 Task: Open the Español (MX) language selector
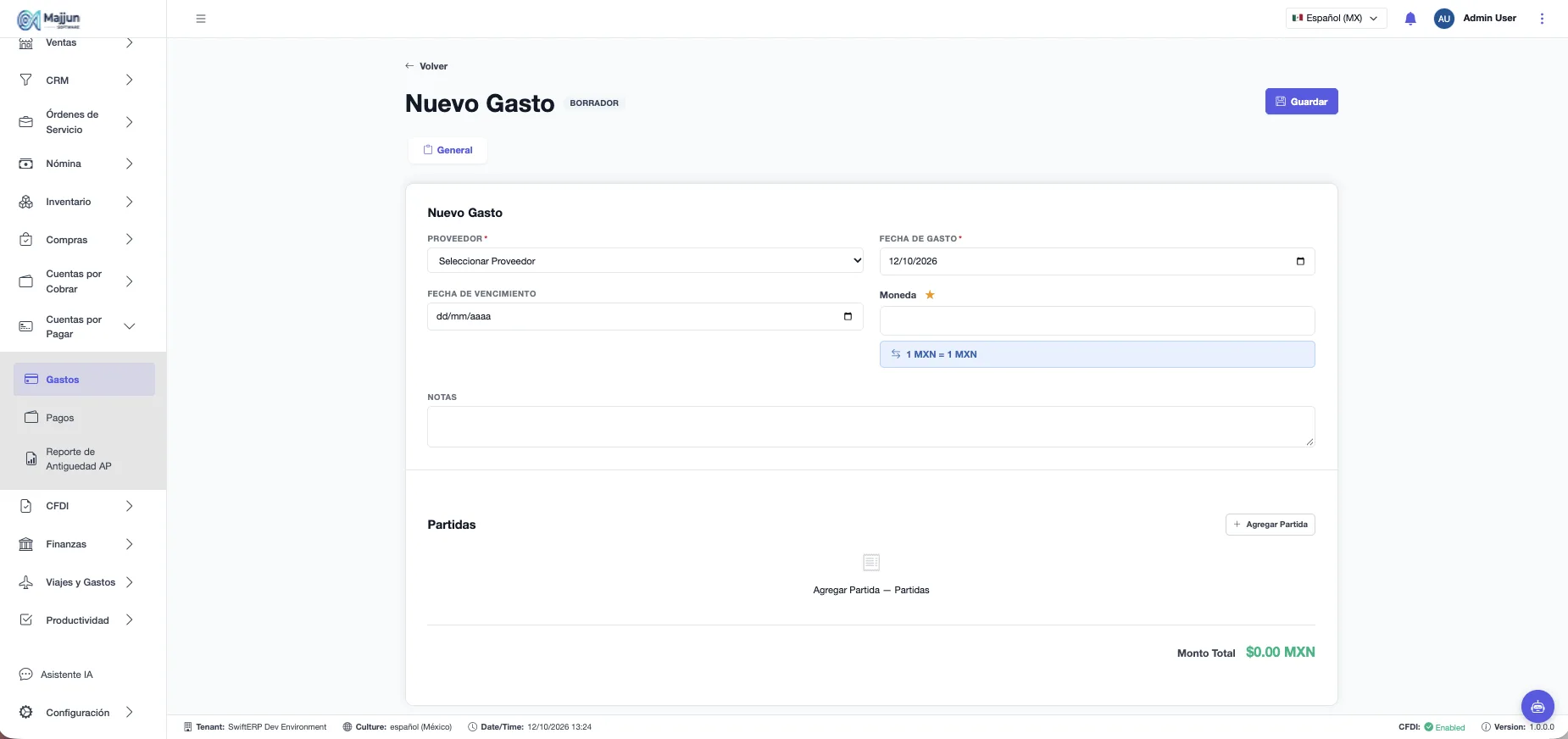click(x=1336, y=18)
